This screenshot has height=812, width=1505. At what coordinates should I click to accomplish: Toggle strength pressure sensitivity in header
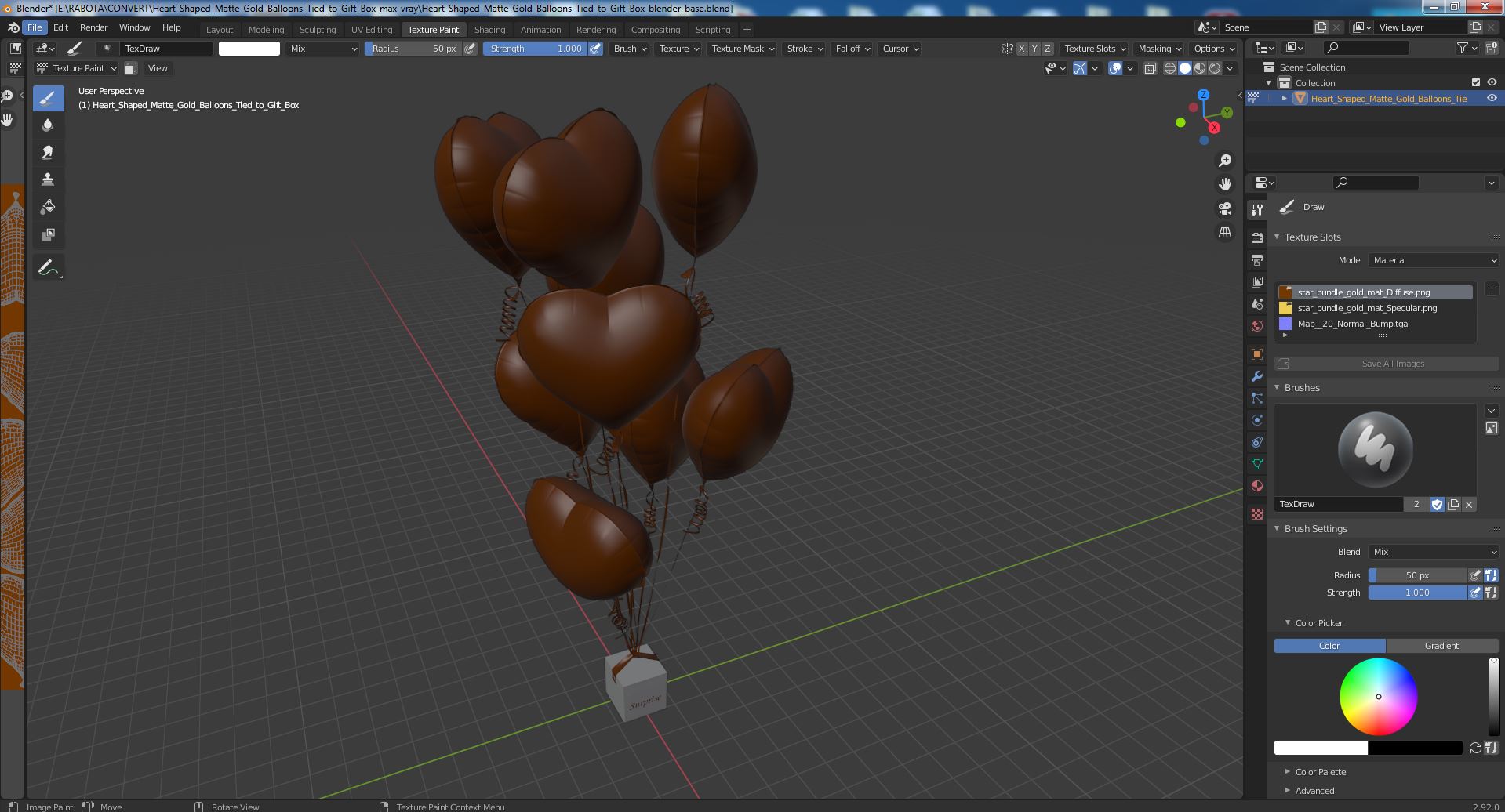(x=596, y=49)
